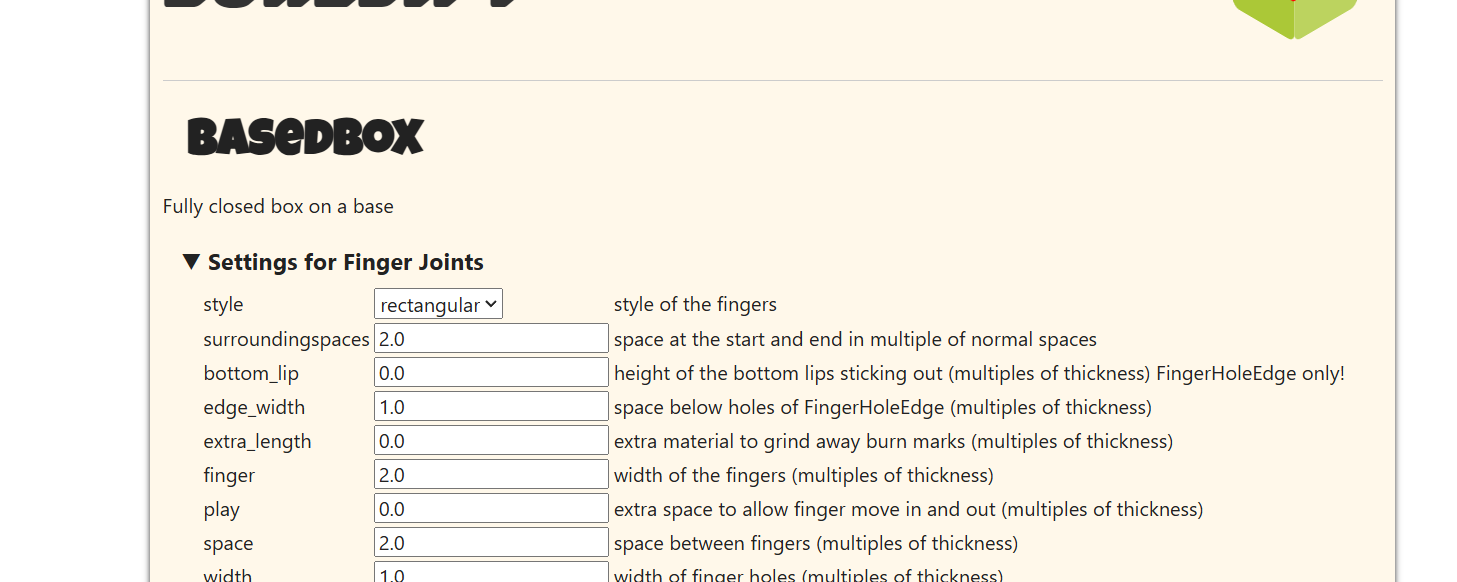This screenshot has width=1457, height=582.
Task: Open the style dropdown showing rectangular
Action: (438, 304)
